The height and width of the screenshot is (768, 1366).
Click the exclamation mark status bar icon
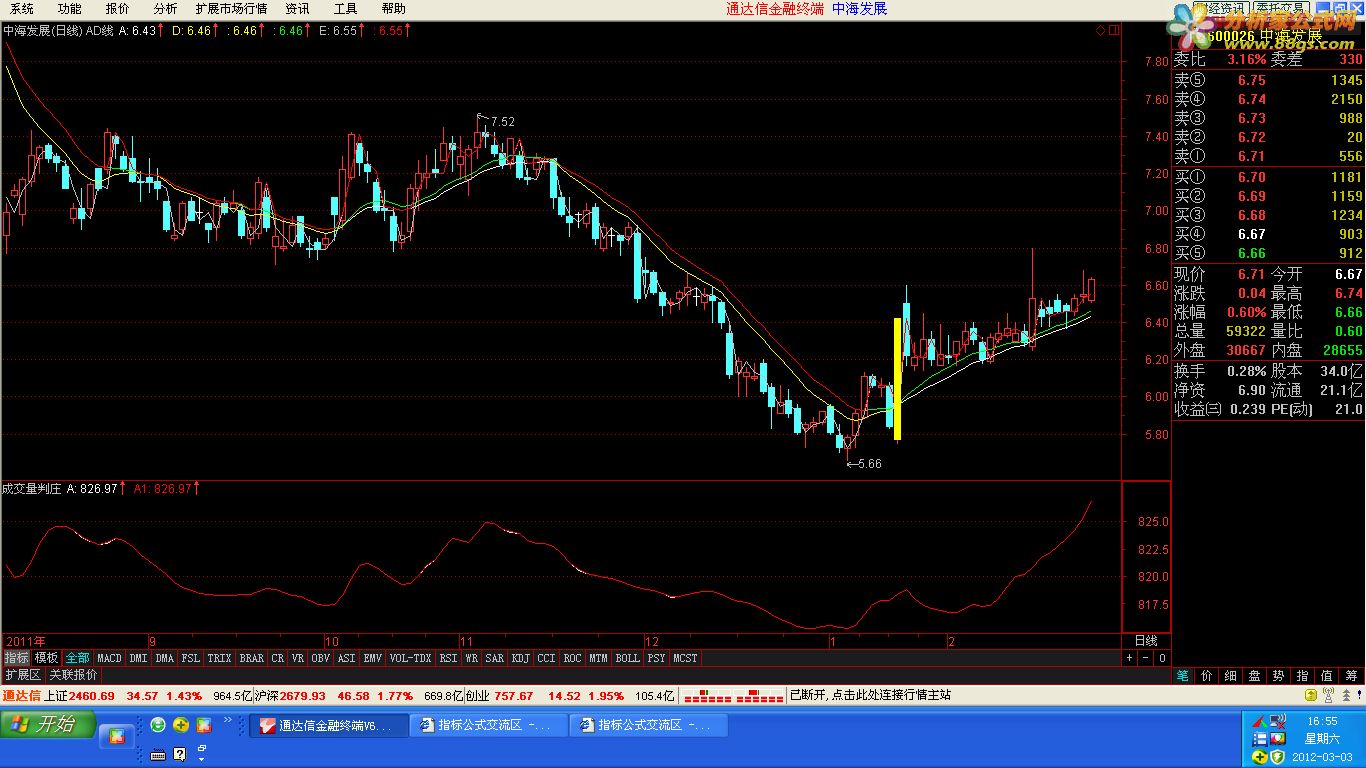coord(1357,695)
